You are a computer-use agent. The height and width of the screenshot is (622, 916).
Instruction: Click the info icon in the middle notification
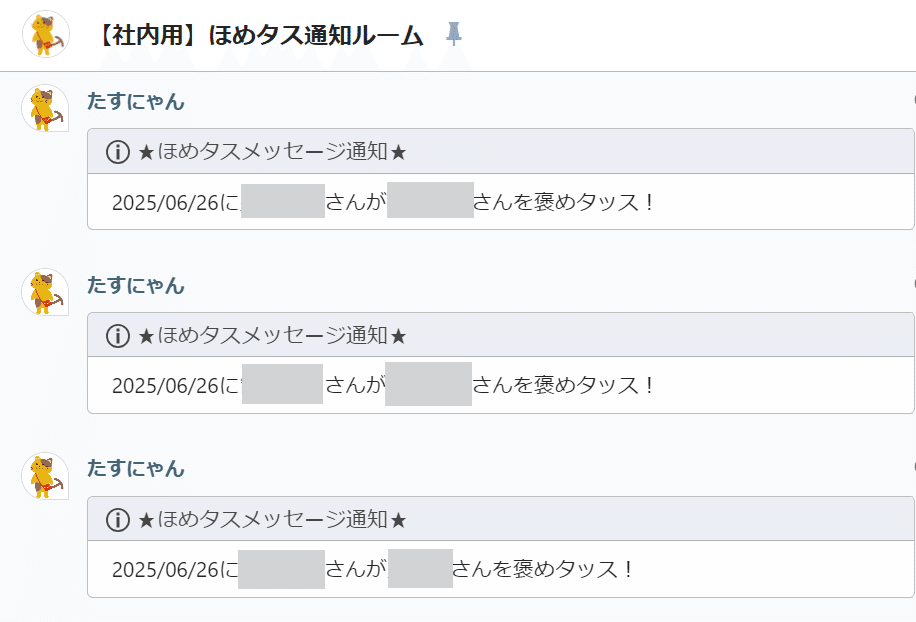point(118,336)
